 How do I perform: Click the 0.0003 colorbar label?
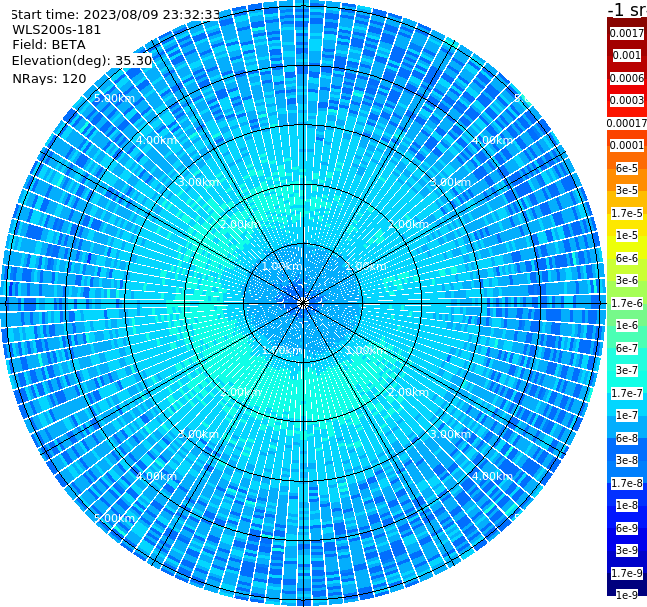click(x=627, y=100)
